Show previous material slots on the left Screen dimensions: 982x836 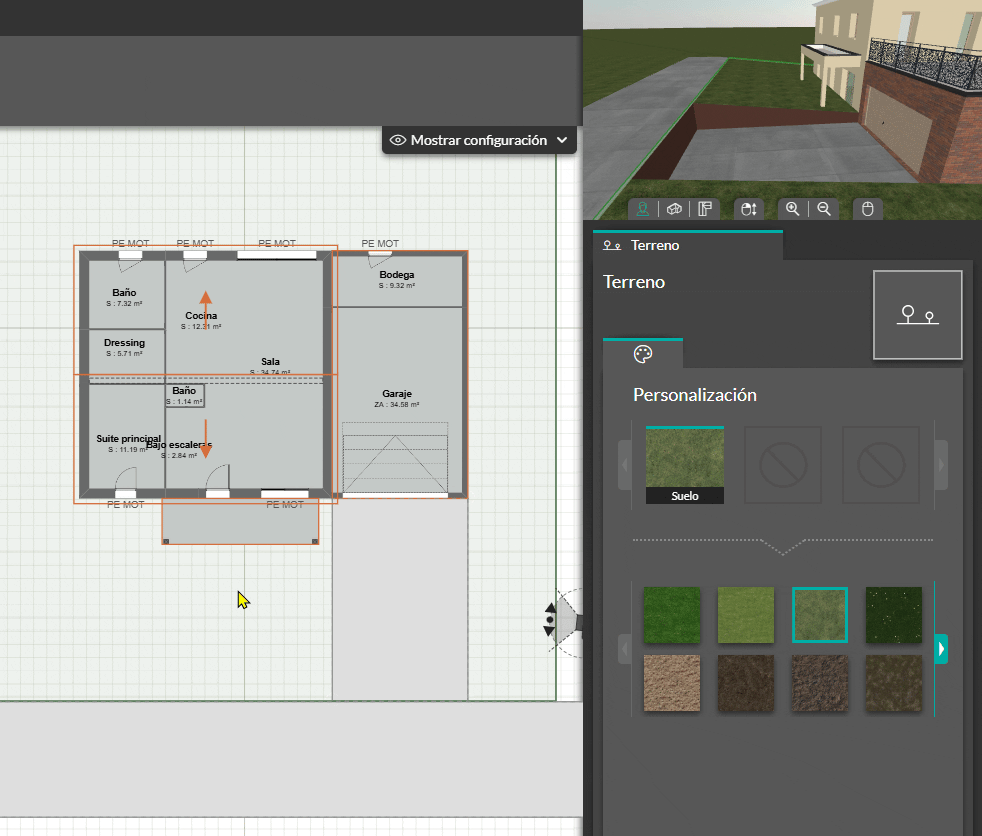pyautogui.click(x=624, y=465)
